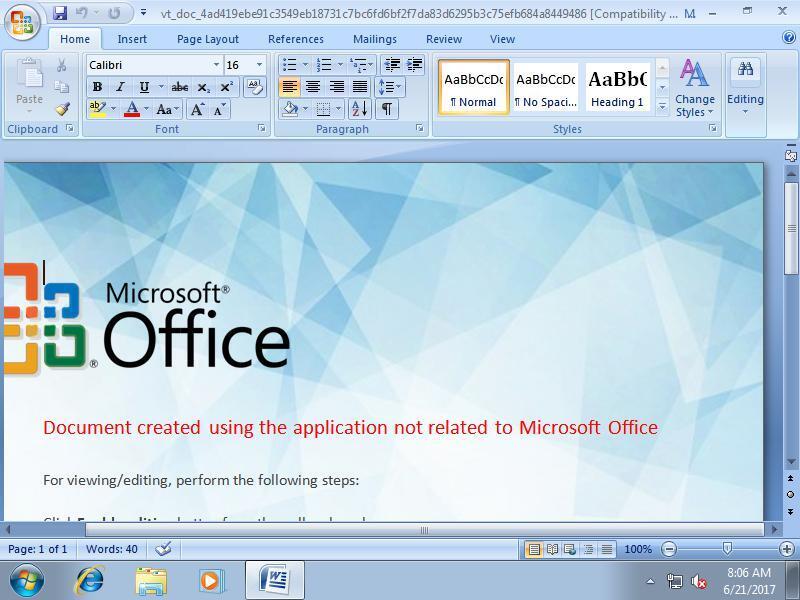
Task: Open highlight color dropdown arrow
Action: [x=113, y=109]
